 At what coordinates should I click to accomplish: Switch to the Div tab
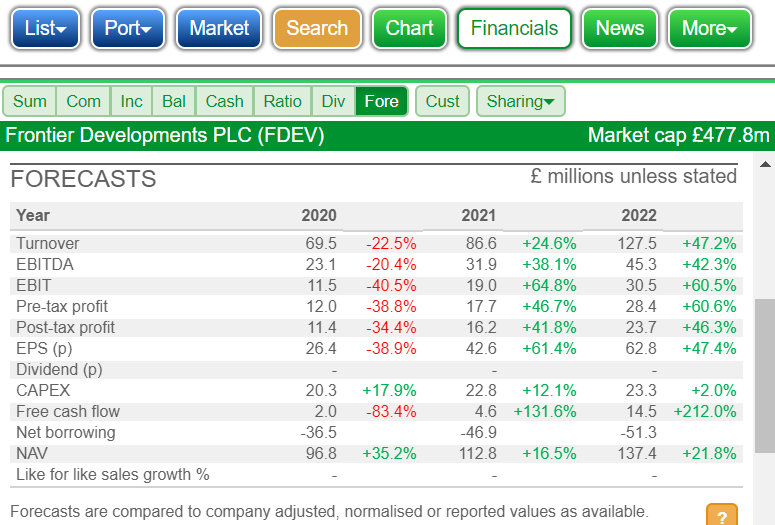point(333,101)
